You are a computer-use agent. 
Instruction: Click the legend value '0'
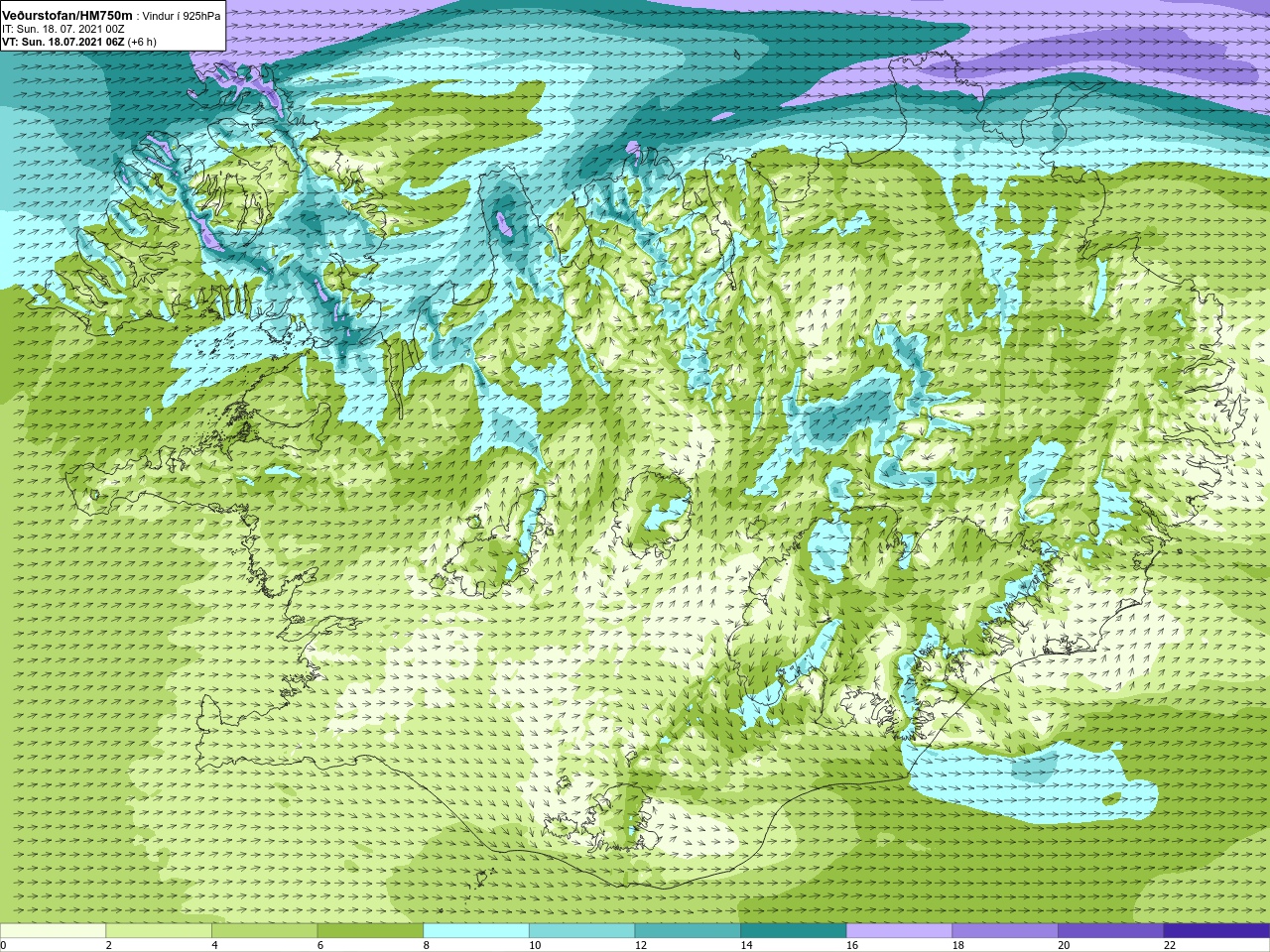pyautogui.click(x=4, y=945)
